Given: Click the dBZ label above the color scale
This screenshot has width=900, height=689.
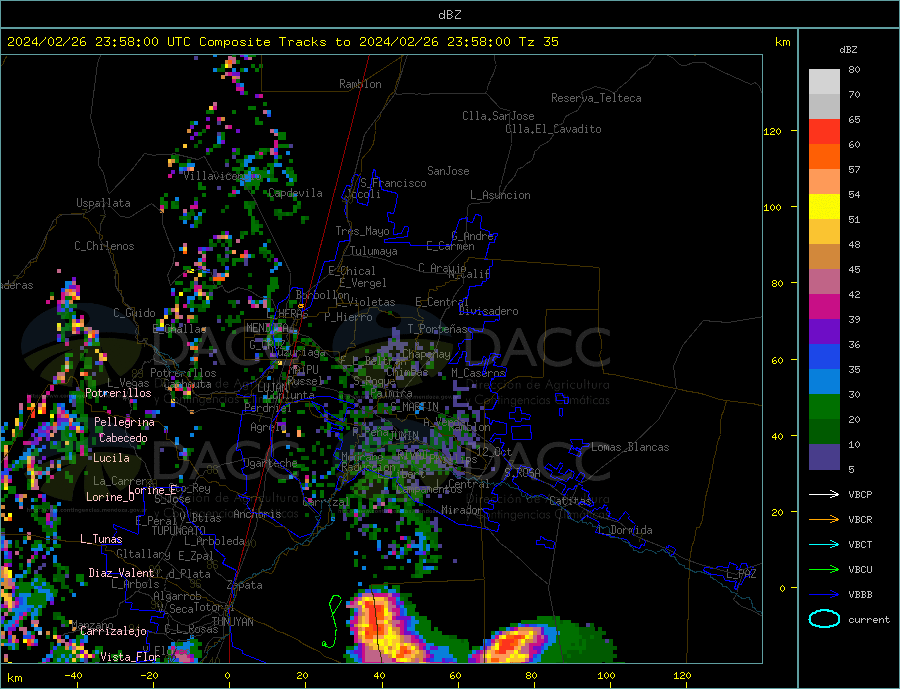Looking at the screenshot, I should pos(848,50).
